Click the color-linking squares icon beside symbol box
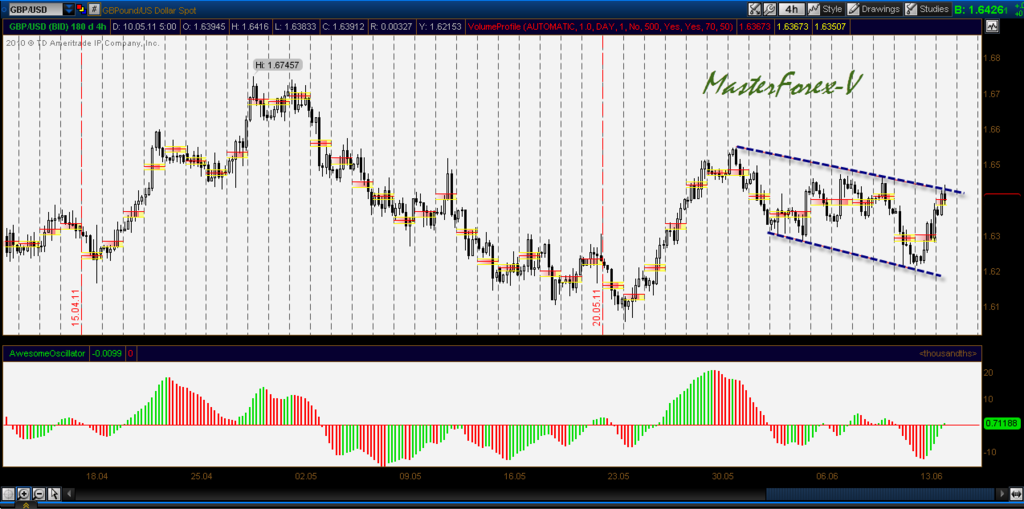The image size is (1024, 509). pyautogui.click(x=80, y=9)
